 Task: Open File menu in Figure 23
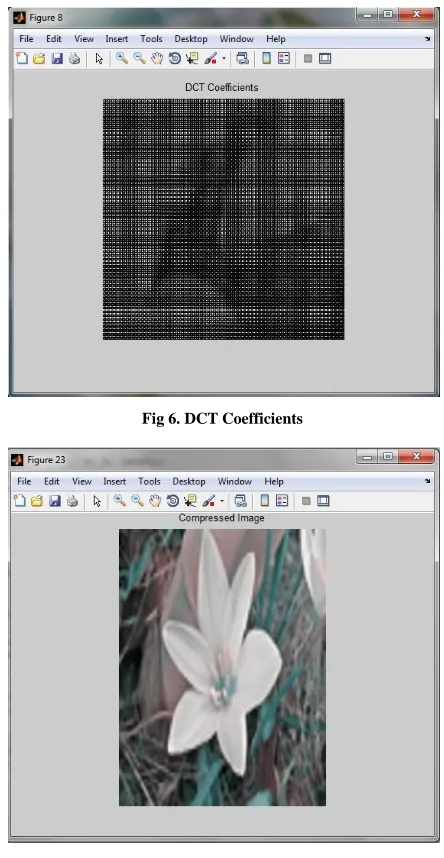pyautogui.click(x=24, y=482)
